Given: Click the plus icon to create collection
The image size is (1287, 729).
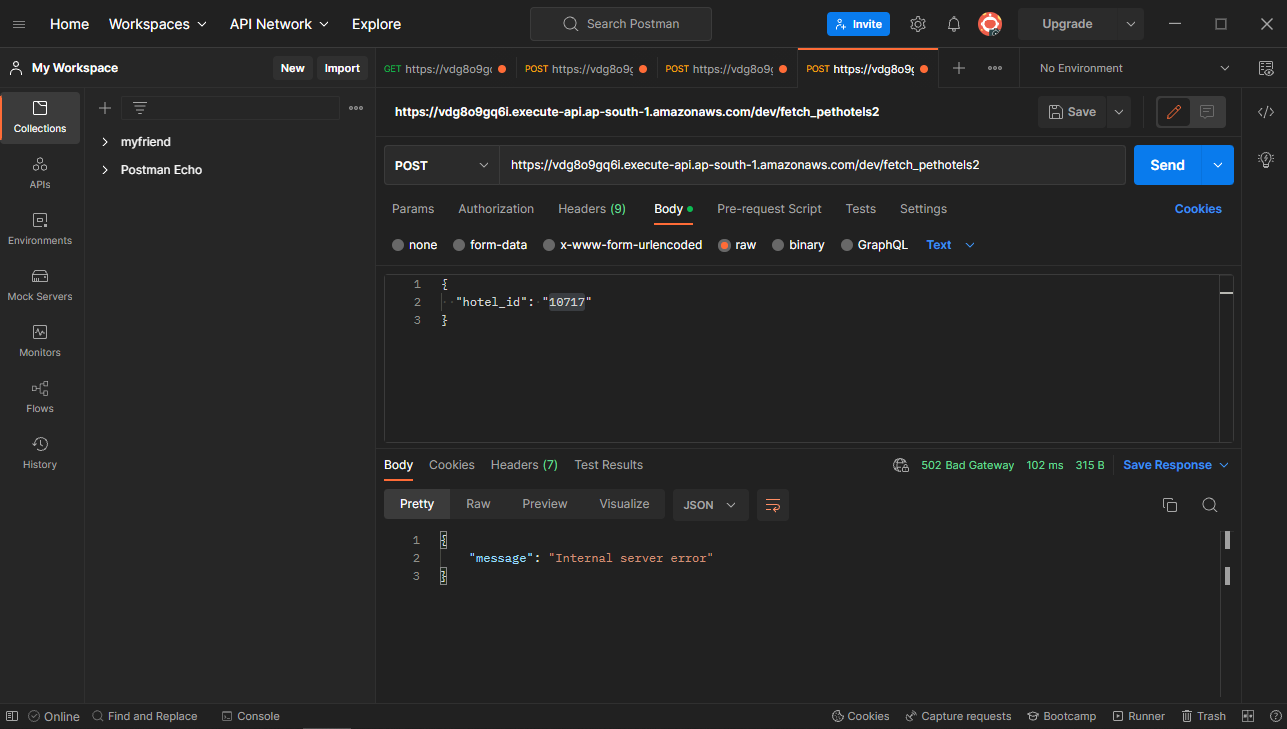Looking at the screenshot, I should coord(104,108).
